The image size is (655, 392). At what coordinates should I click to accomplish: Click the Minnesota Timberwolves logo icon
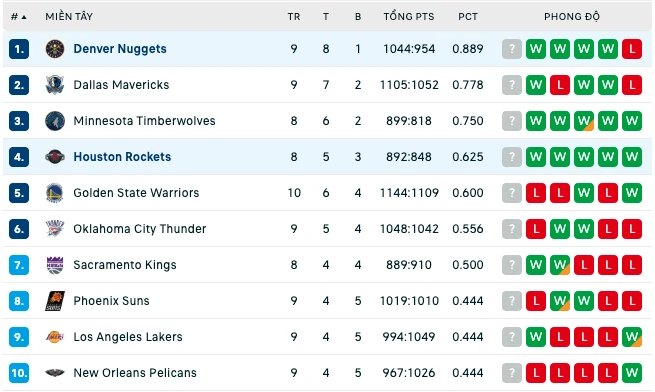tap(55, 121)
